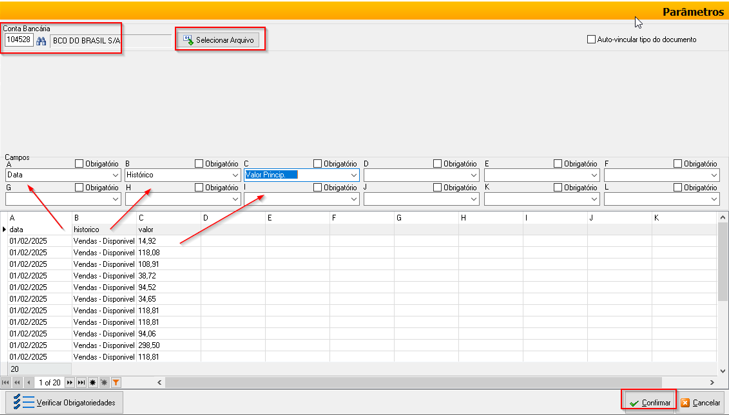Image resolution: width=729 pixels, height=415 pixels.
Task: Click the black bookmark star icon in navigator
Action: pos(93,383)
